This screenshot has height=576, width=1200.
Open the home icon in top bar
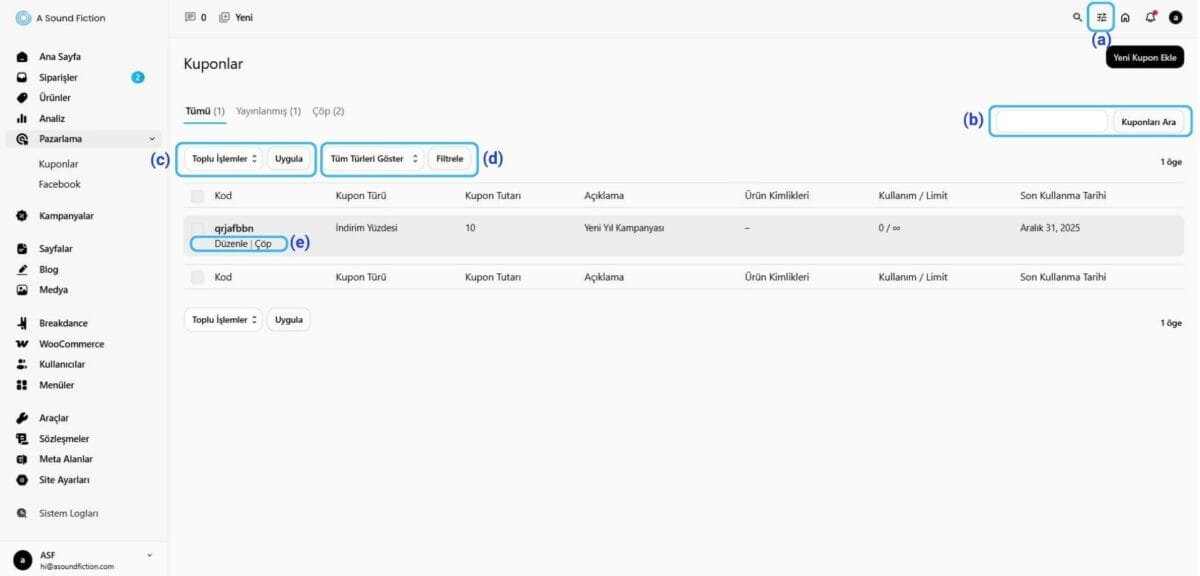pos(1125,17)
